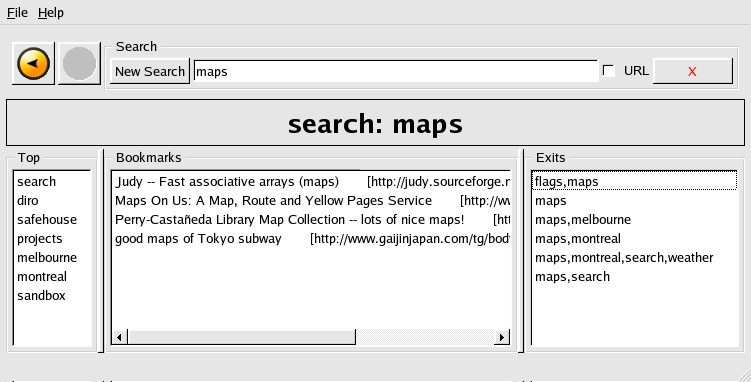Click the pane divider between Top and Bookmarks
Image resolution: width=751 pixels, height=382 pixels.
tap(101, 251)
